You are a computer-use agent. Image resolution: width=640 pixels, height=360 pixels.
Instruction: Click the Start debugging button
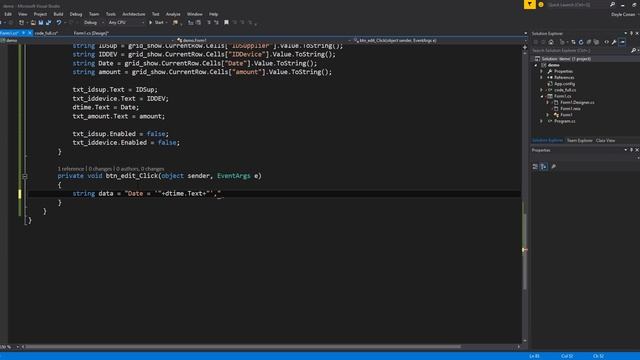pyautogui.click(x=157, y=22)
